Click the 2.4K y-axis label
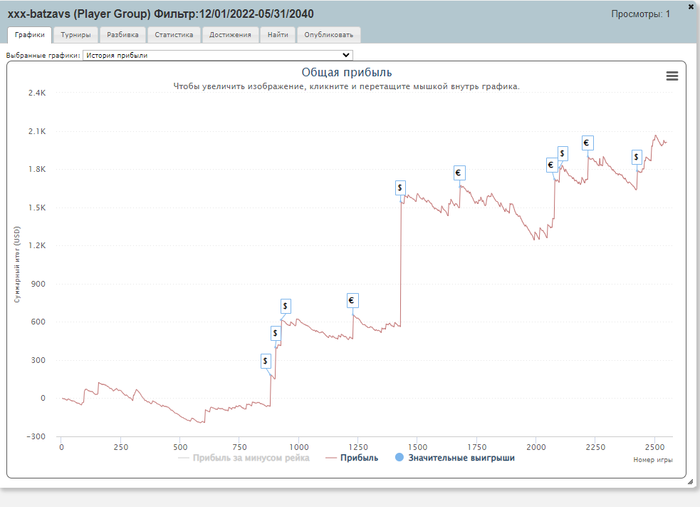Image resolution: width=700 pixels, height=507 pixels. coord(37,93)
